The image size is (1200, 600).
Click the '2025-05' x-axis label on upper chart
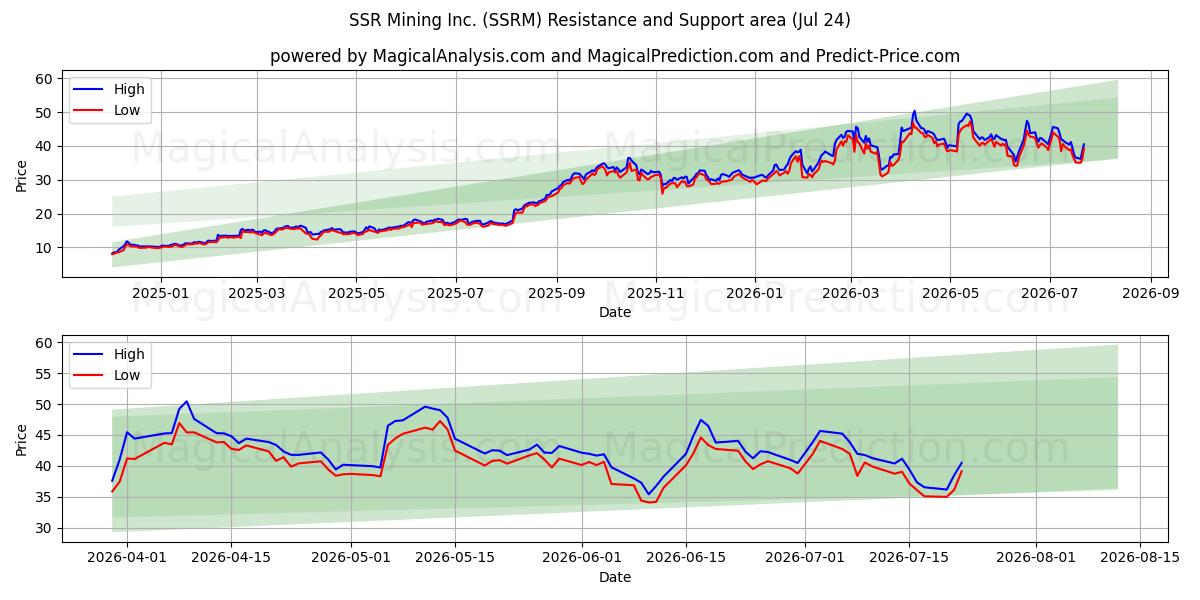click(357, 294)
